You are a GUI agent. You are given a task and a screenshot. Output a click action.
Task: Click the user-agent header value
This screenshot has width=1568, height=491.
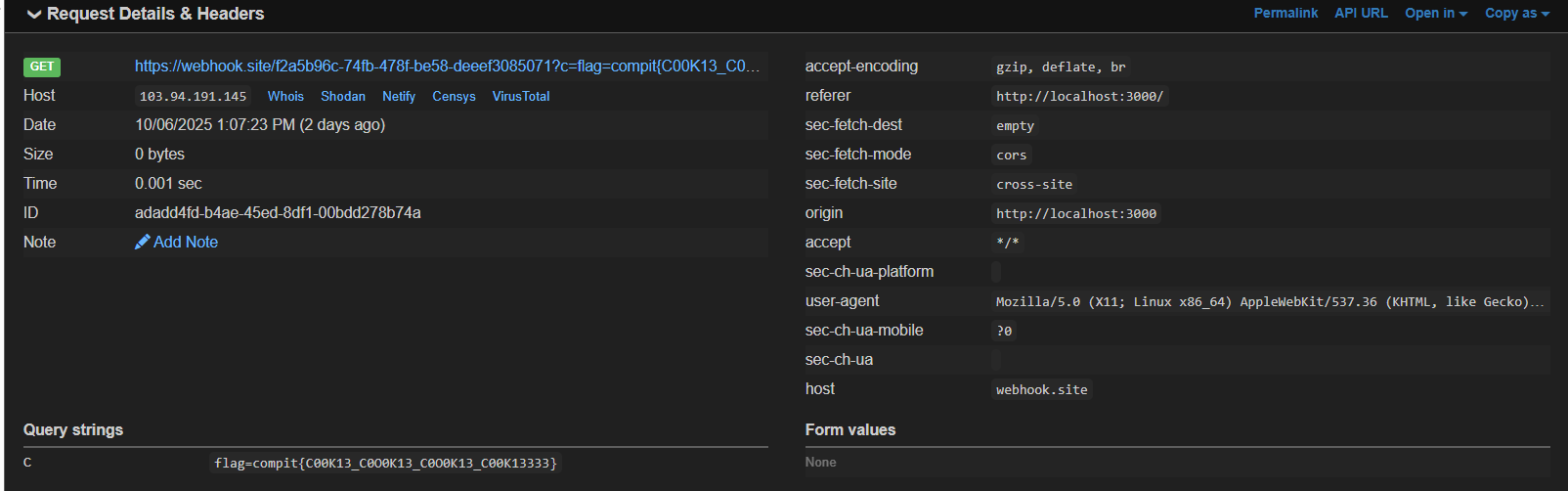(1269, 301)
